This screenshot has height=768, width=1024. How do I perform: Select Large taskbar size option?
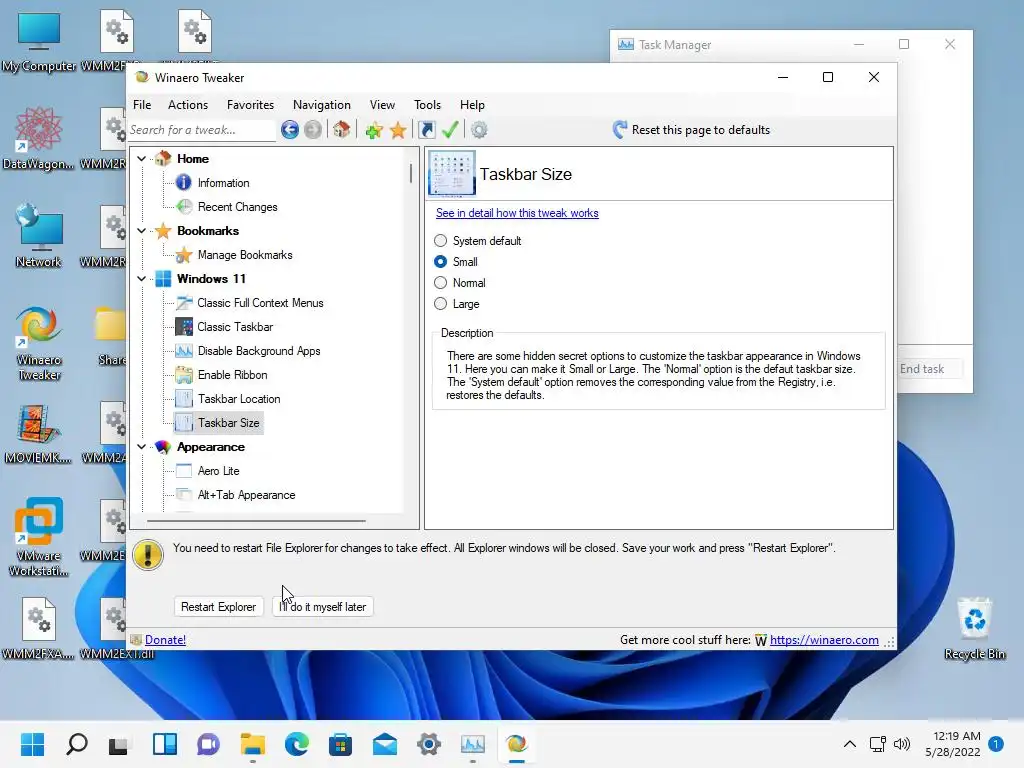pyautogui.click(x=456, y=304)
